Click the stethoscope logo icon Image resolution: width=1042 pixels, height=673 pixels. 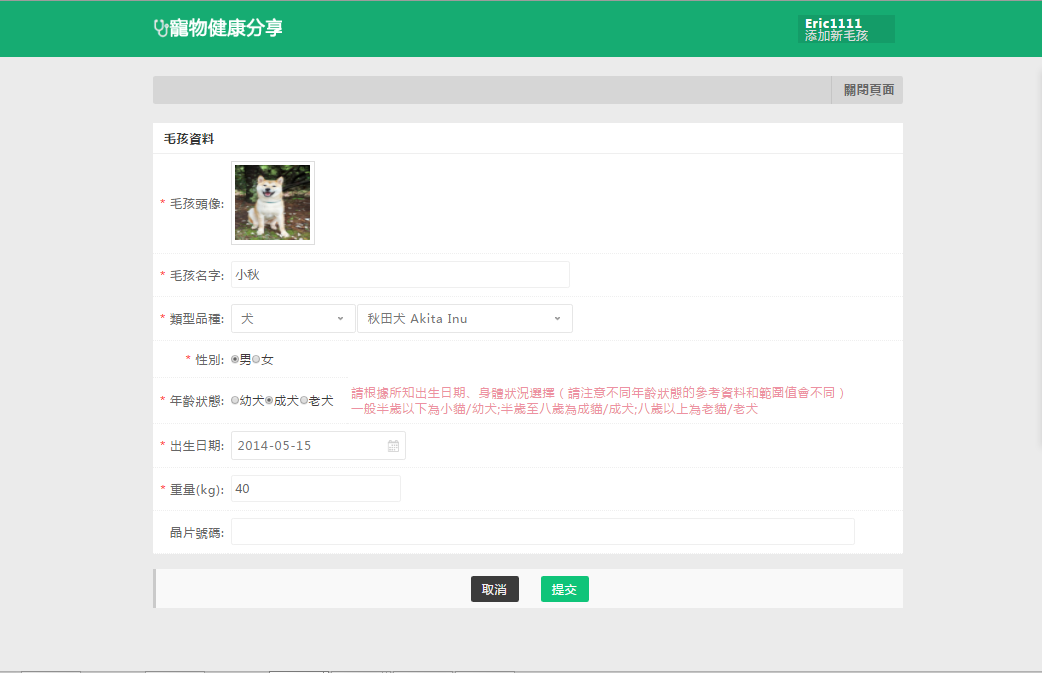click(160, 28)
